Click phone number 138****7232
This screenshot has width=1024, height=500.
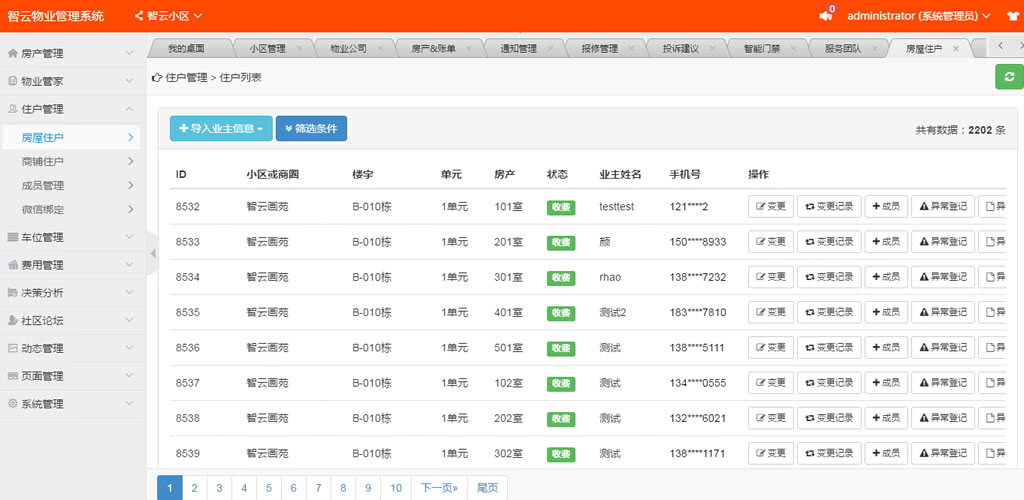(x=697, y=277)
